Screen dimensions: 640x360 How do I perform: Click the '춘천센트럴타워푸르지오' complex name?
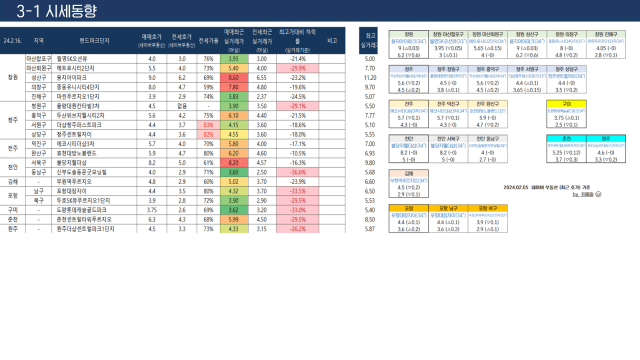(x=84, y=220)
